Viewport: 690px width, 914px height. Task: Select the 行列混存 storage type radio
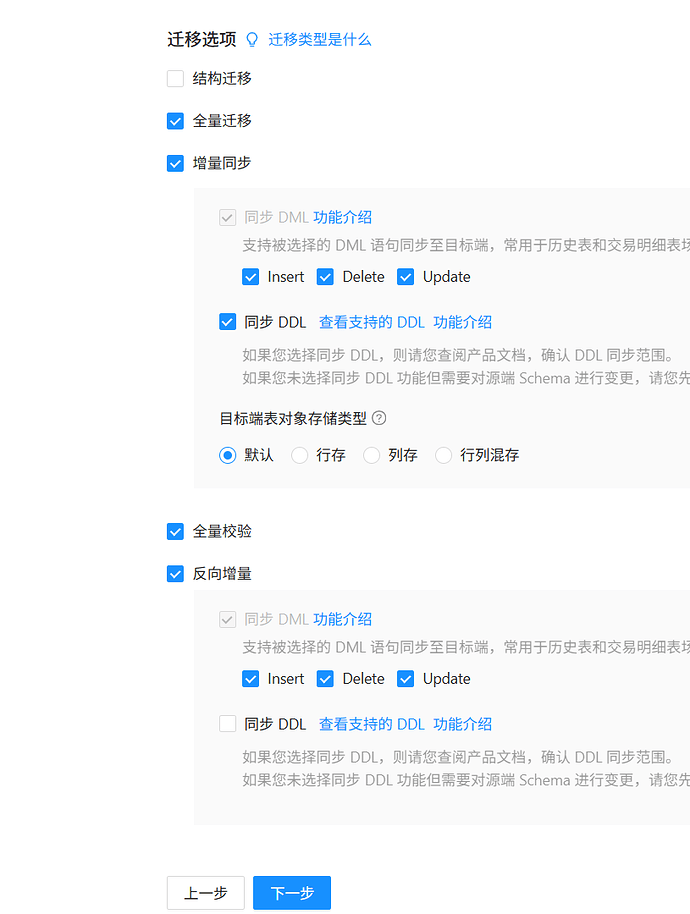[x=443, y=455]
